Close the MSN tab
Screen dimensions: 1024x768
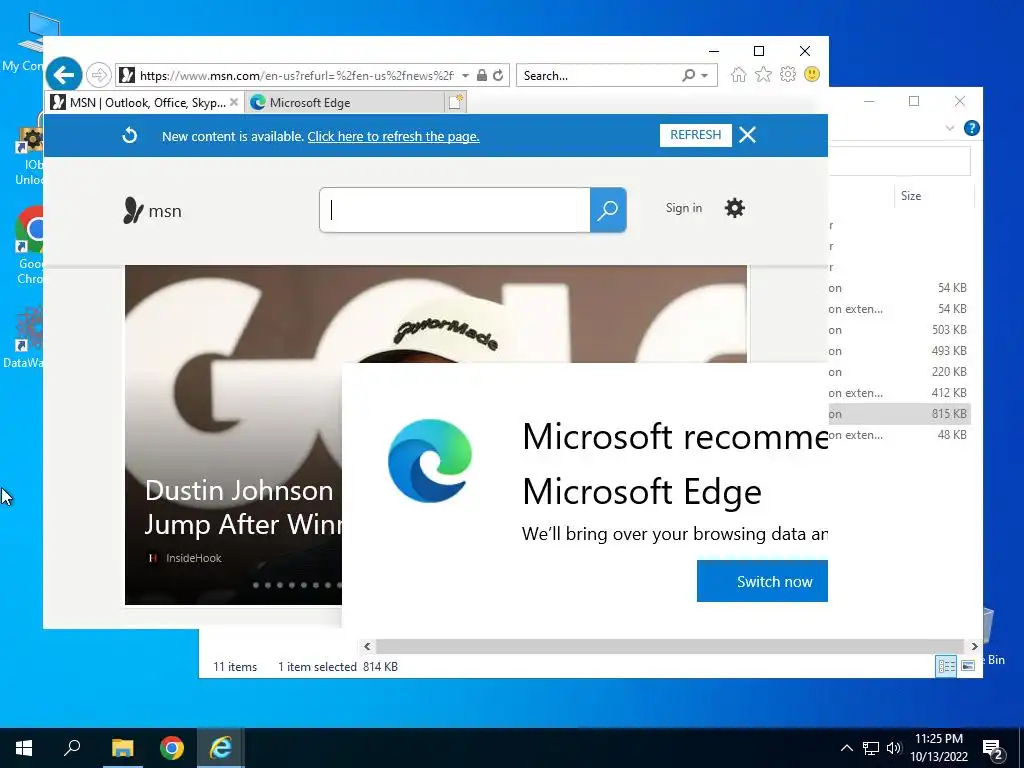tap(234, 103)
